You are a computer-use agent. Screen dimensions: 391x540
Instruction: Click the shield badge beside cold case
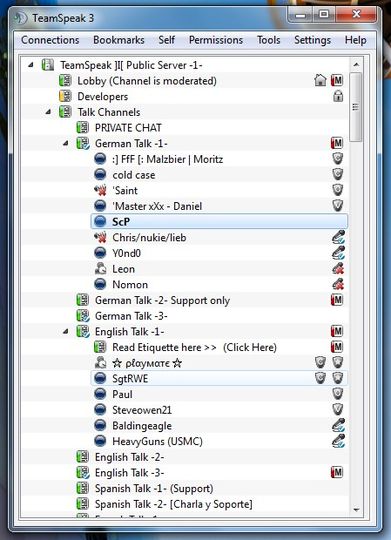coord(338,174)
